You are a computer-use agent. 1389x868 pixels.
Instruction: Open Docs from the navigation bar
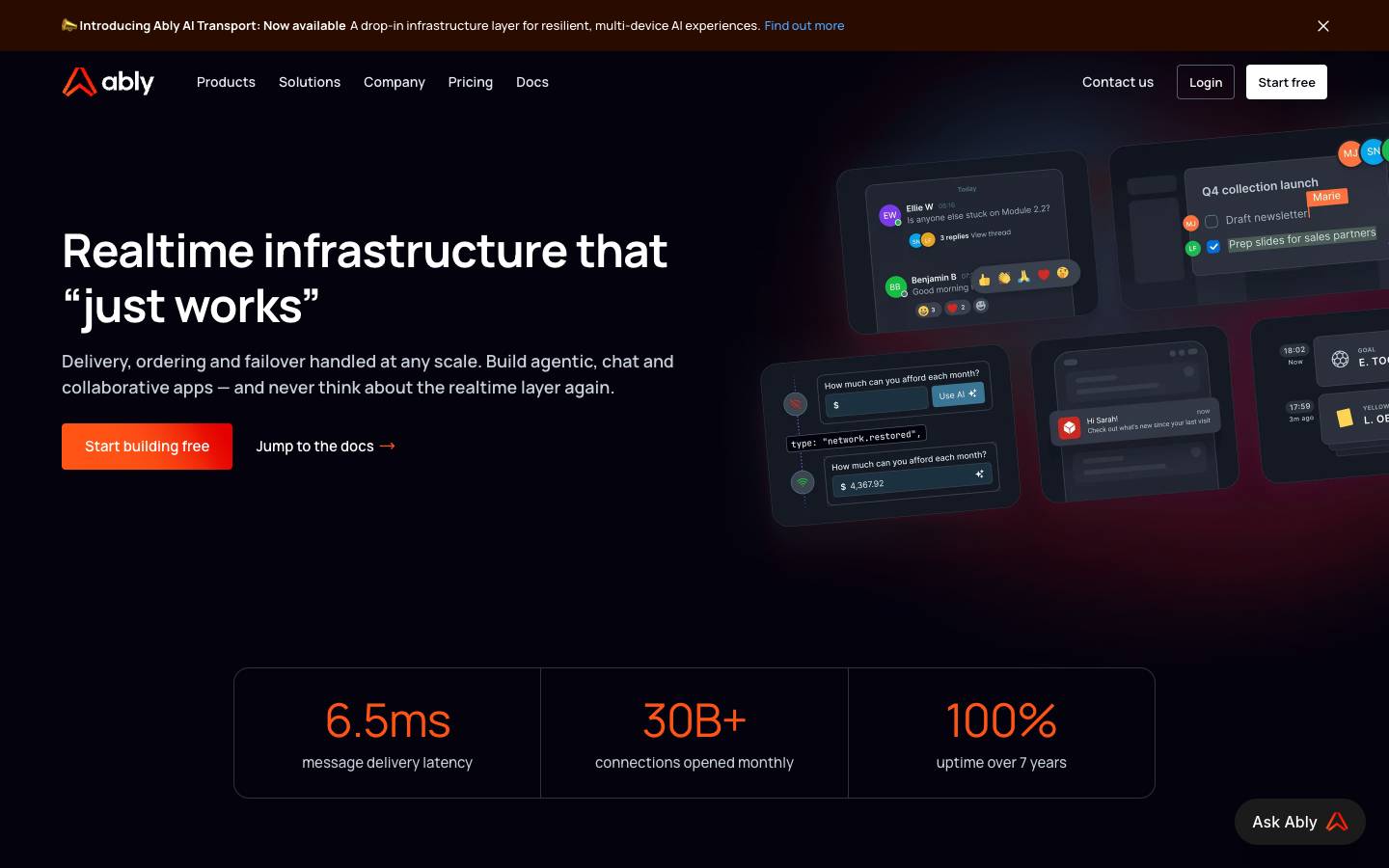pos(532,82)
